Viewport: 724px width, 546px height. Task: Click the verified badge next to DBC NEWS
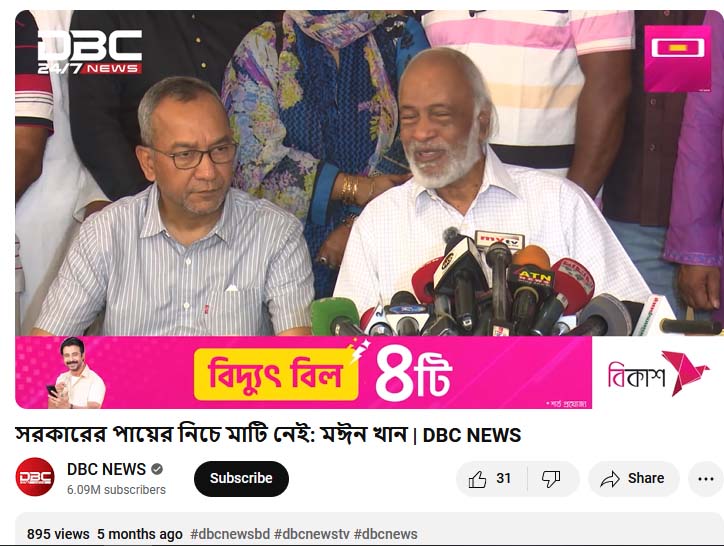pos(157,469)
